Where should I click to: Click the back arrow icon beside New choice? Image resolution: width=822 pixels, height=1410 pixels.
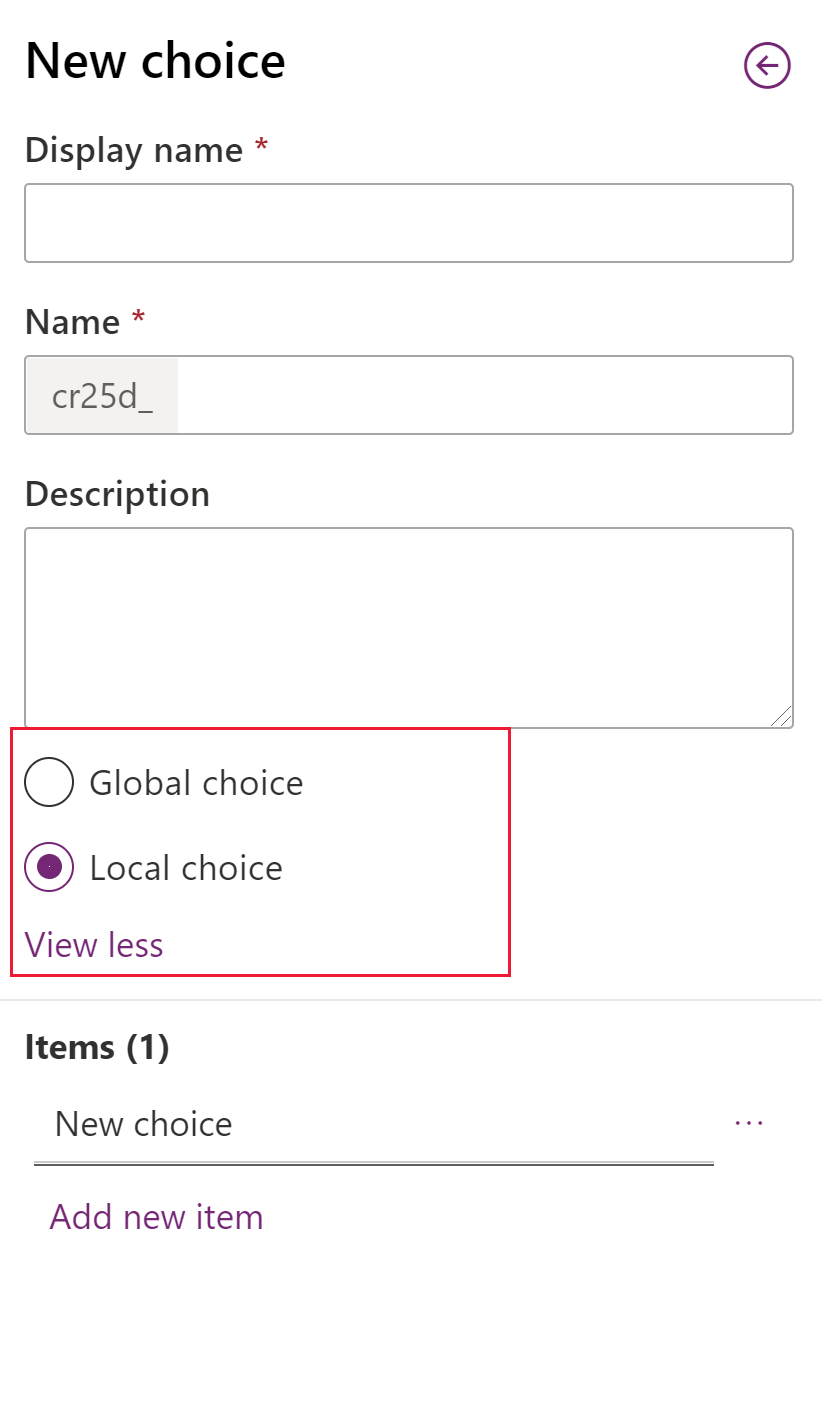pyautogui.click(x=767, y=66)
